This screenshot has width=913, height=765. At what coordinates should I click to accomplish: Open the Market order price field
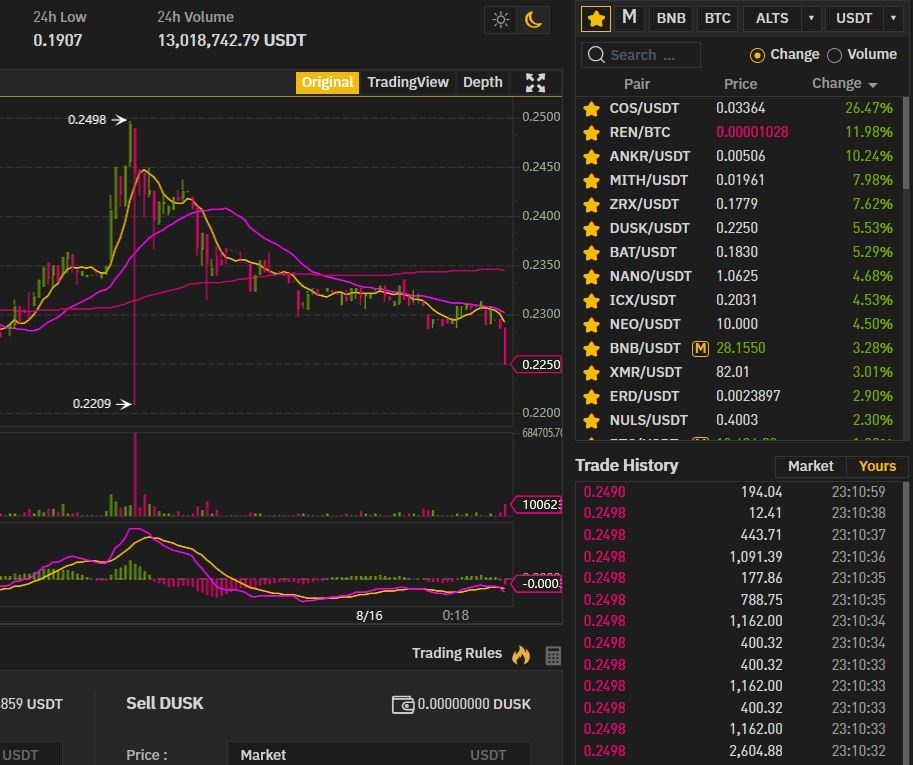coord(378,755)
